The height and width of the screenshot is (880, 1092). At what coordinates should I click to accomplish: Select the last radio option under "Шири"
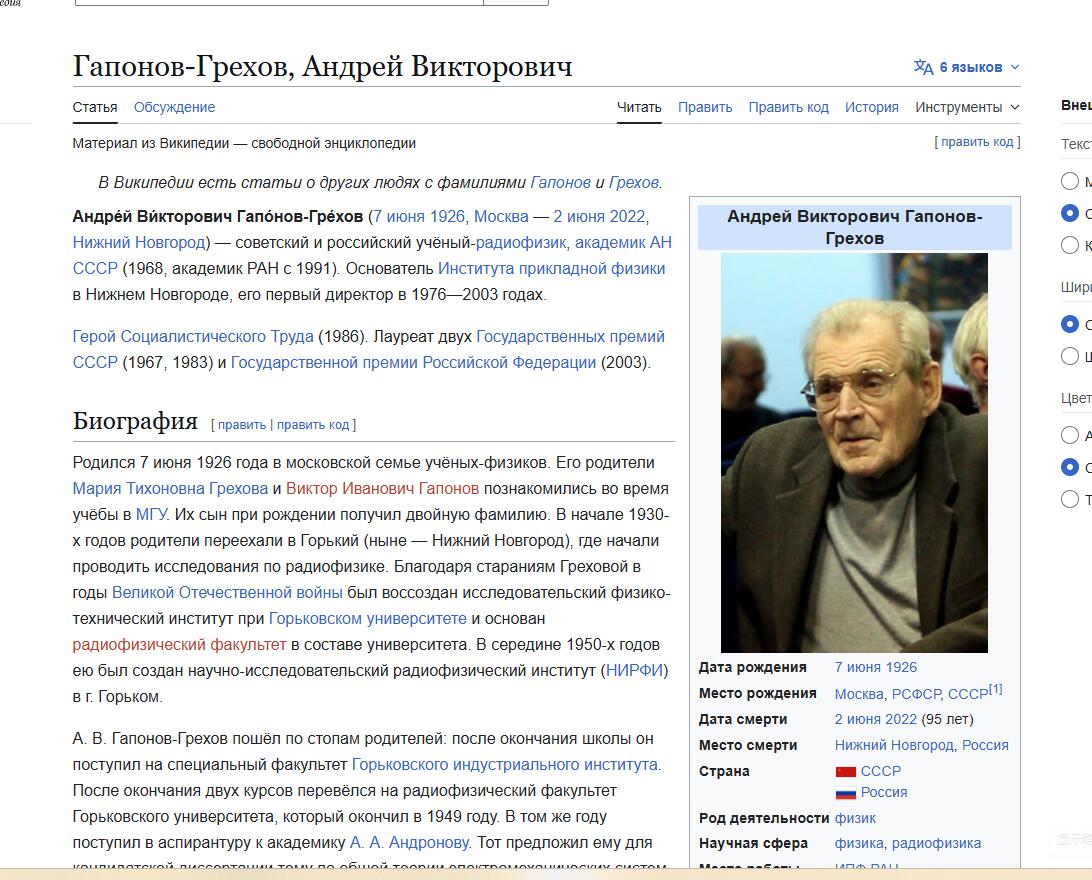click(x=1070, y=356)
